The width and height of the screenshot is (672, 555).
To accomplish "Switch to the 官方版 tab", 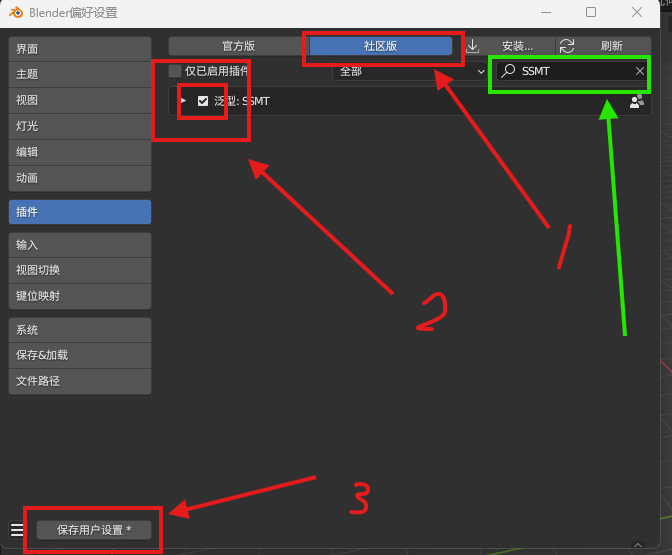I will click(x=238, y=46).
